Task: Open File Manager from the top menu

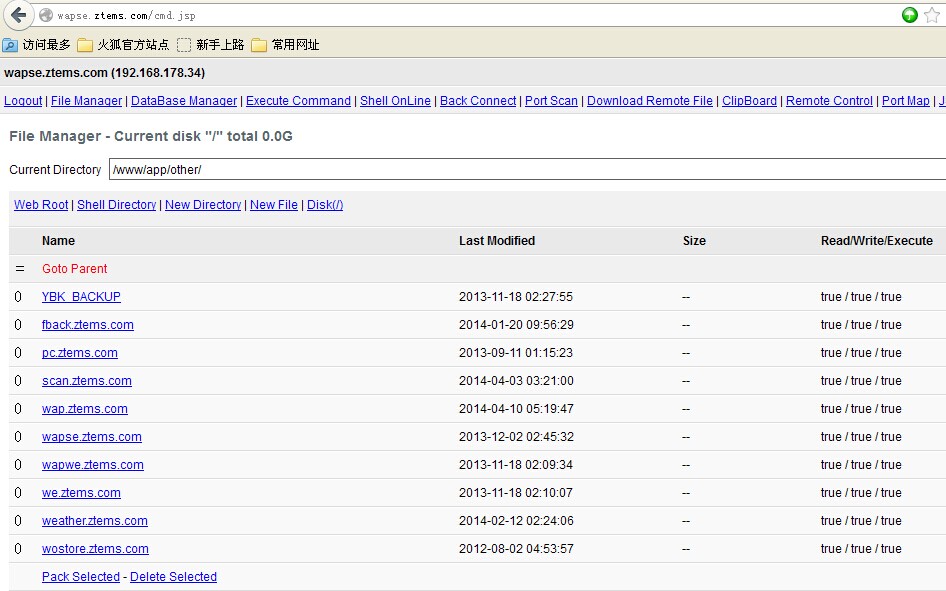Action: click(86, 101)
